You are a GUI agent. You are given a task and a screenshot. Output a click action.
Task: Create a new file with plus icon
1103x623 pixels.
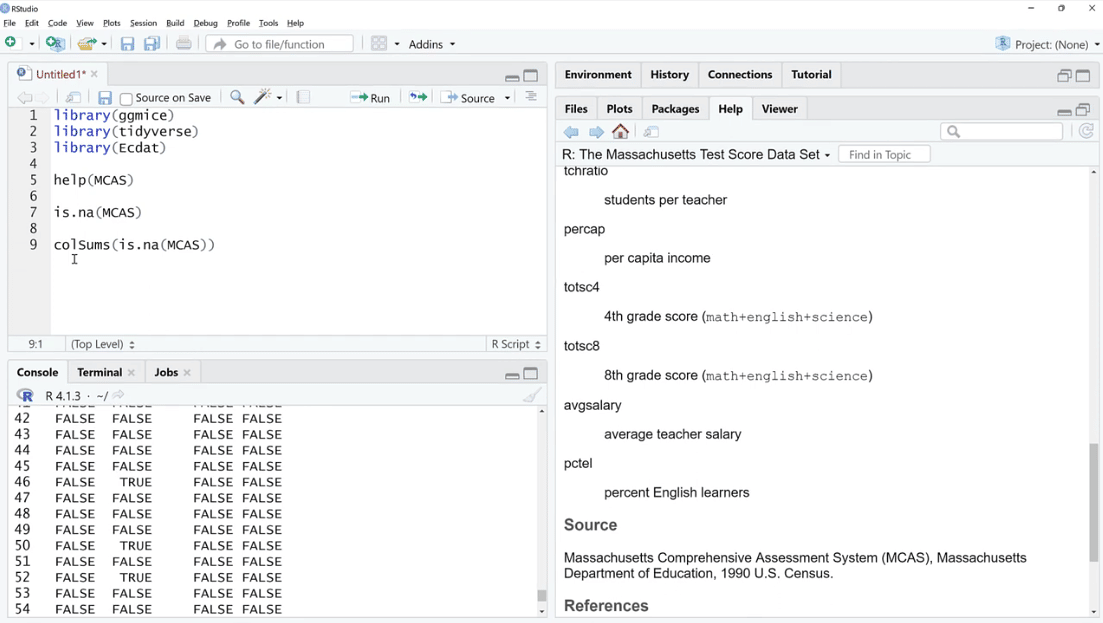pos(11,43)
